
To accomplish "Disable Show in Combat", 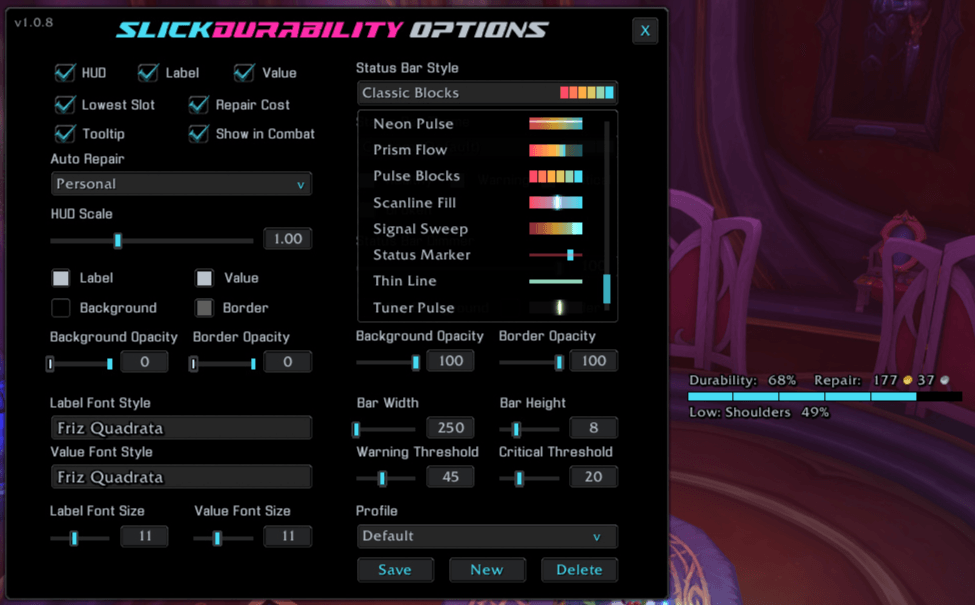I will [x=199, y=134].
